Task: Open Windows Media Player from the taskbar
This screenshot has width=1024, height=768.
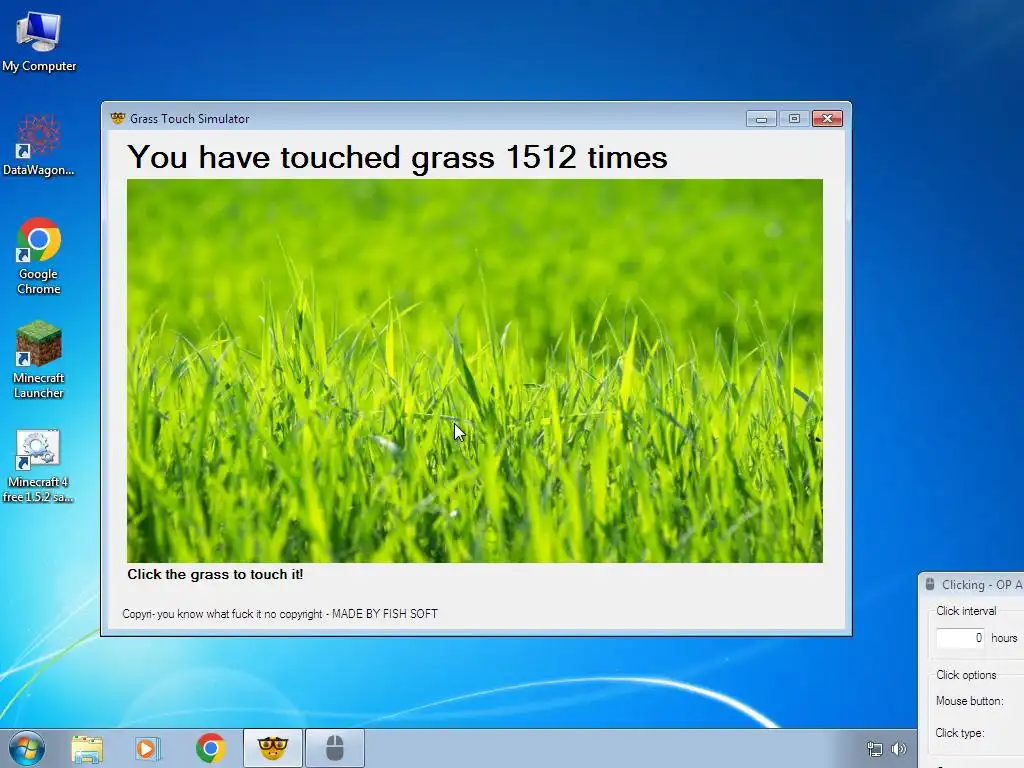Action: tap(148, 748)
